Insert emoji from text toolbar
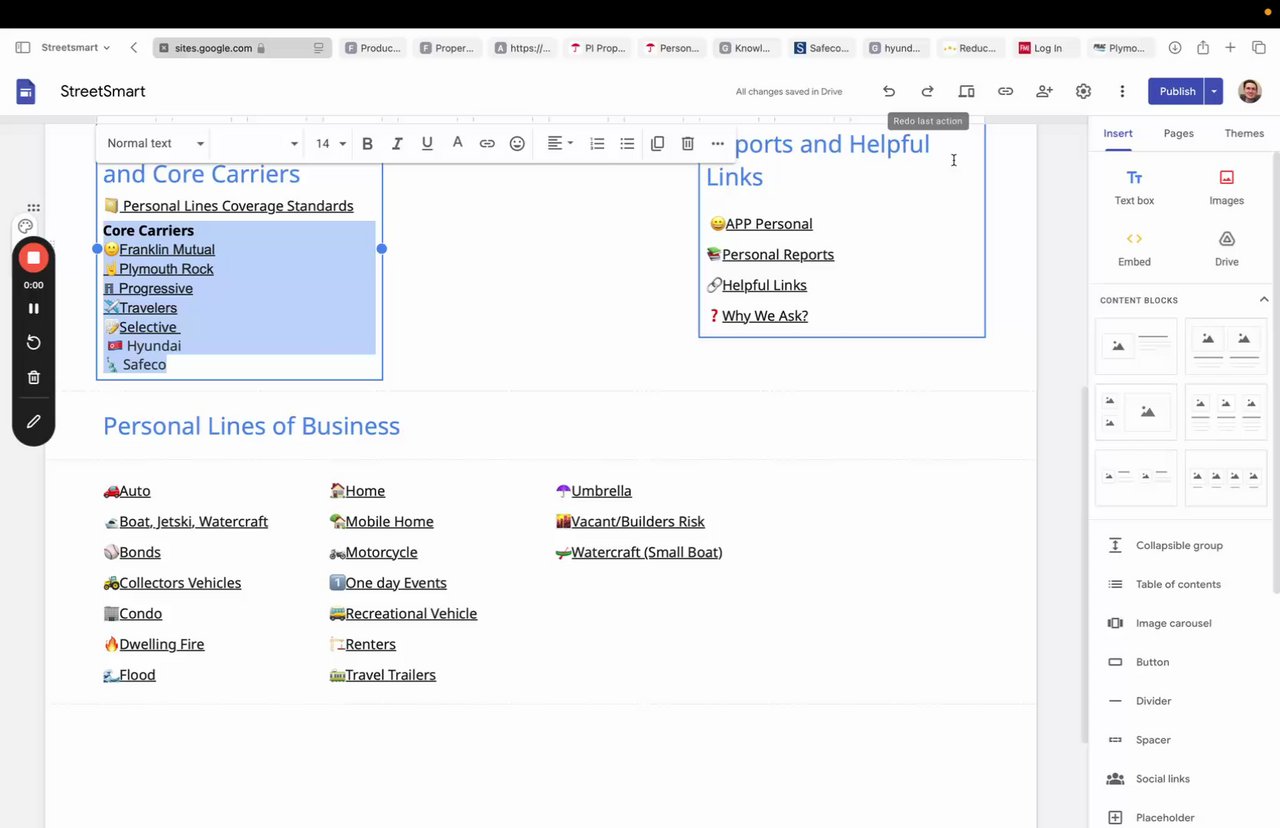Screen dimensions: 1280x828 click(517, 144)
